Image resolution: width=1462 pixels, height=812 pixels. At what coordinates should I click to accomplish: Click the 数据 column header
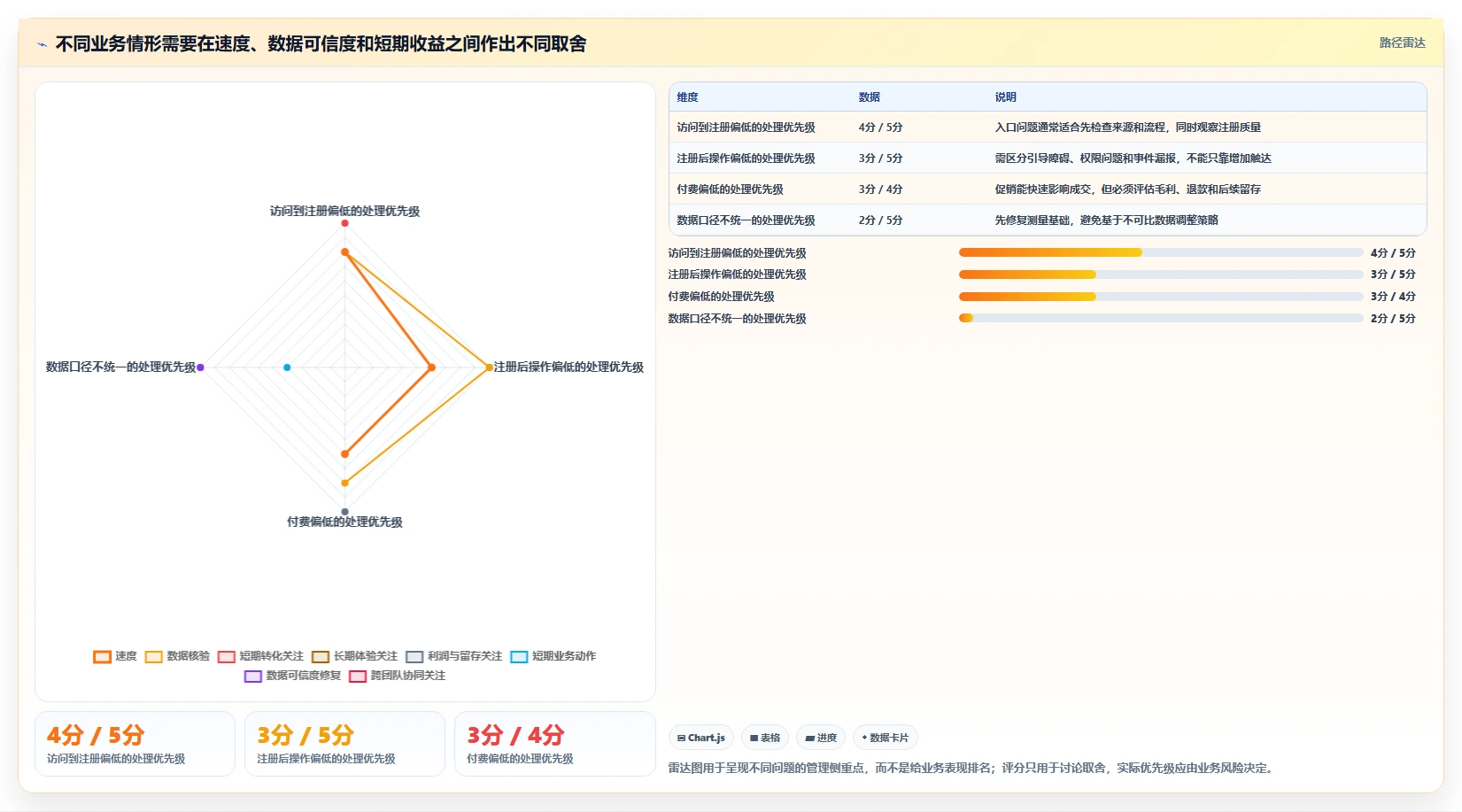click(x=869, y=97)
